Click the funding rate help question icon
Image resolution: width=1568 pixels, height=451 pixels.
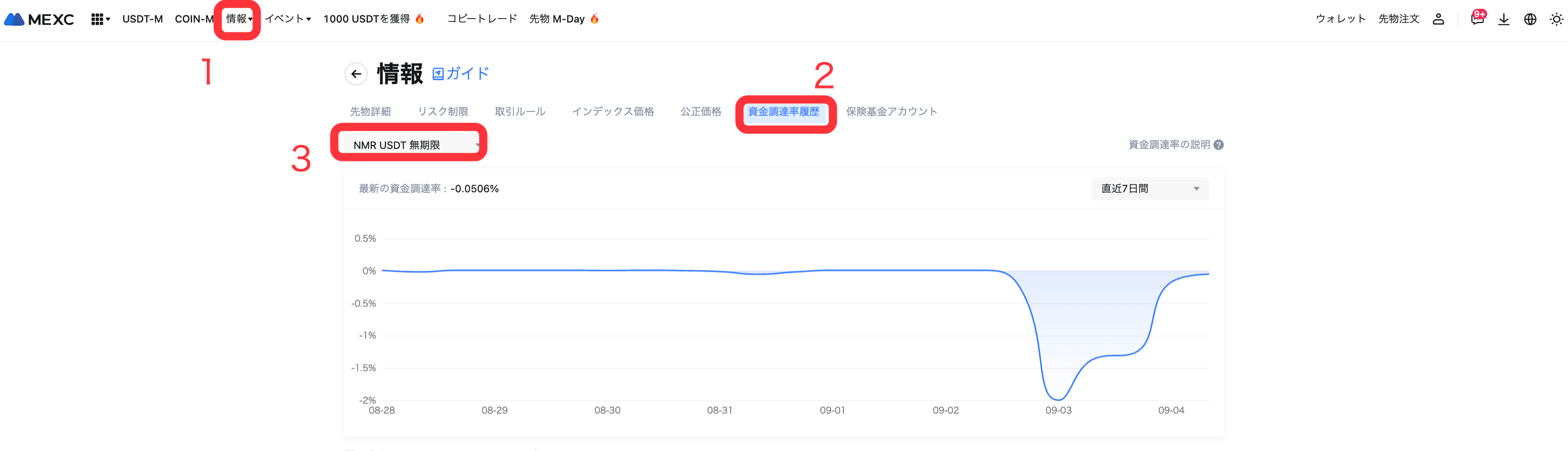tap(1218, 144)
